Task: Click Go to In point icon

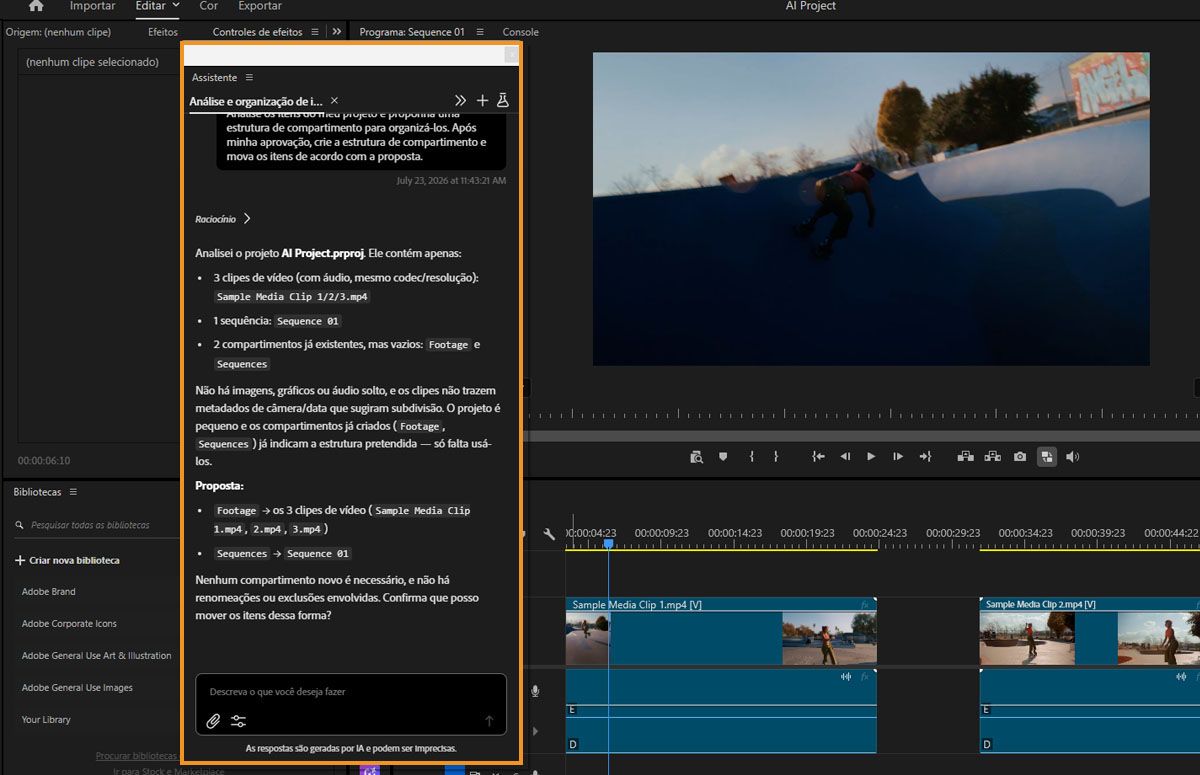Action: (x=819, y=456)
